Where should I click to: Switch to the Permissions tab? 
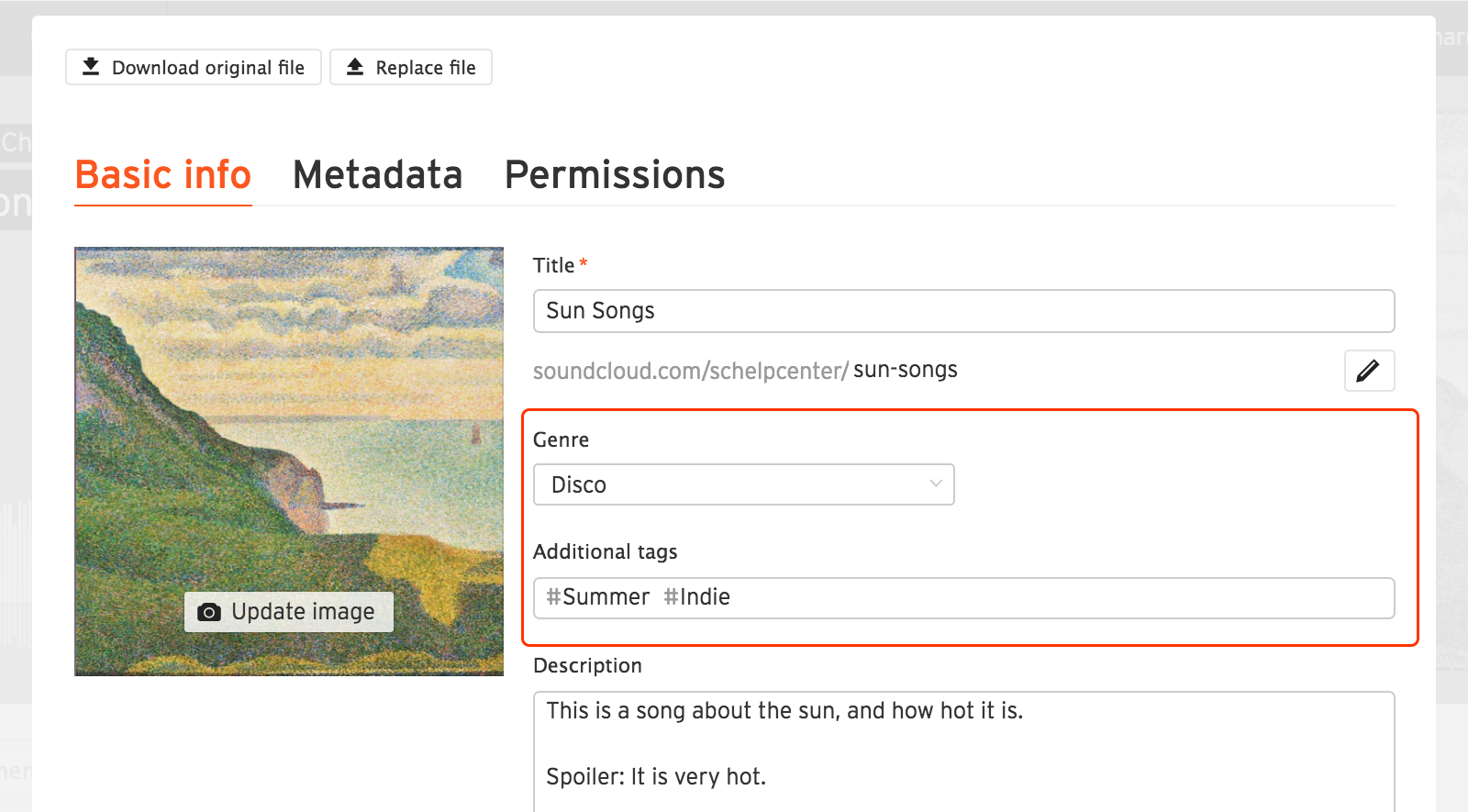614,175
